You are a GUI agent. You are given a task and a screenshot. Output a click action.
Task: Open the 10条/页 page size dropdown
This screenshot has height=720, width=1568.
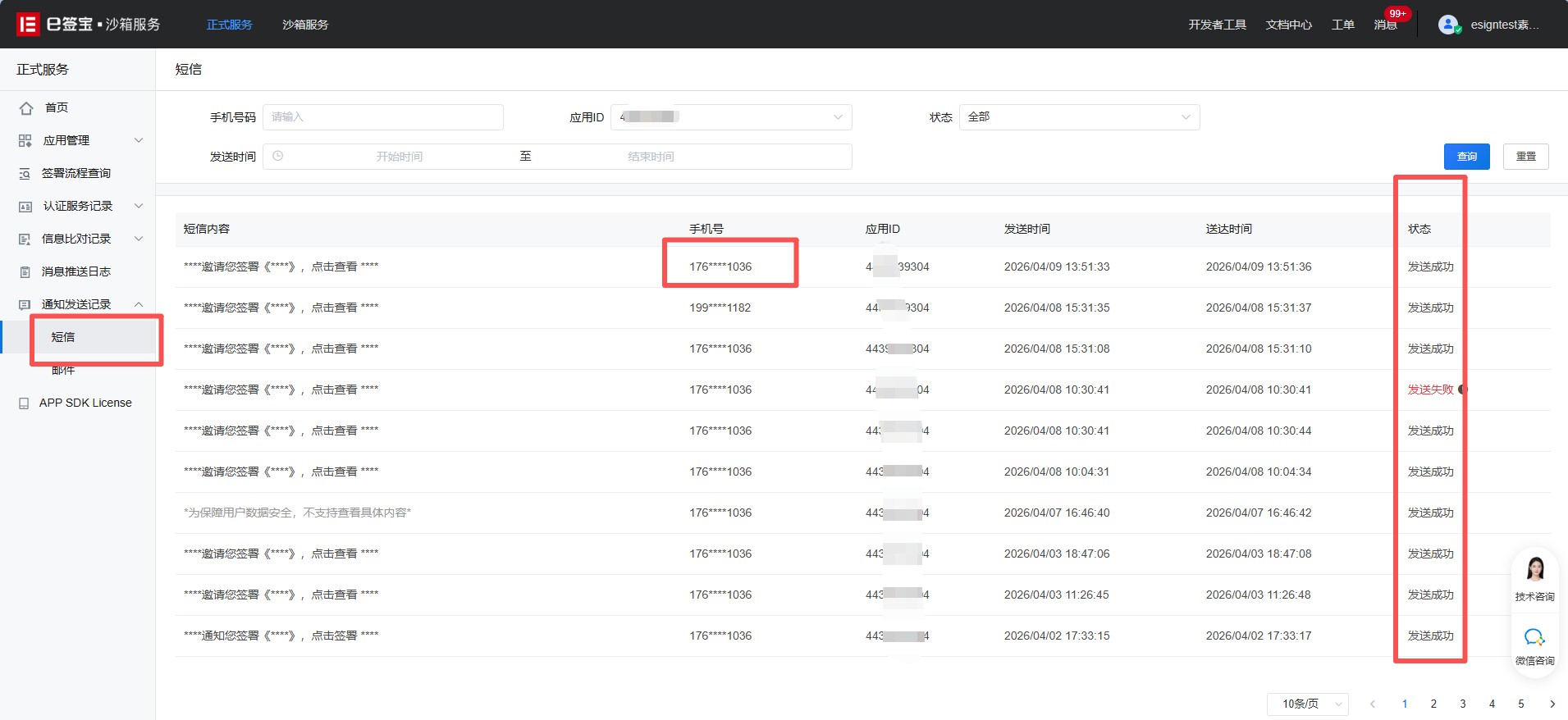click(1307, 704)
